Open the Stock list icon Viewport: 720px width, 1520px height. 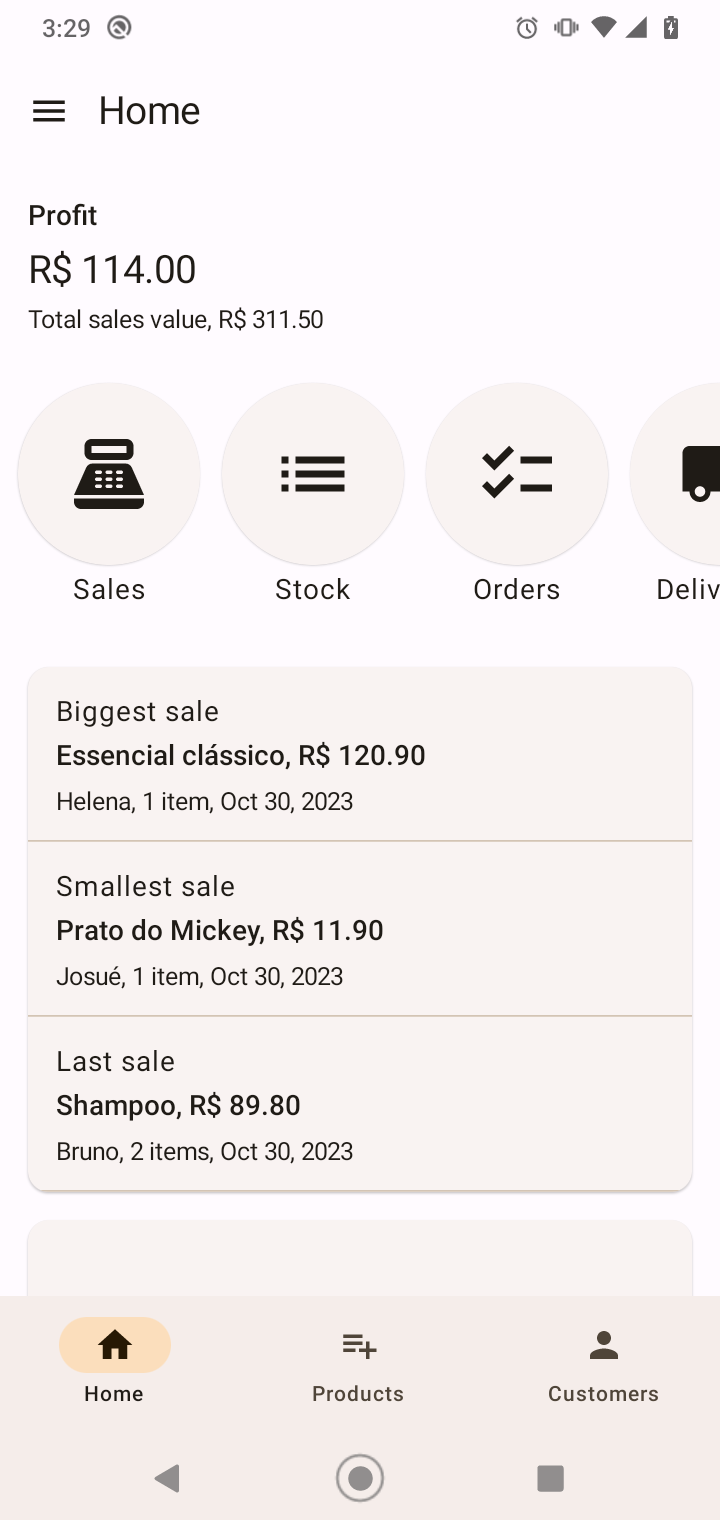tap(313, 474)
